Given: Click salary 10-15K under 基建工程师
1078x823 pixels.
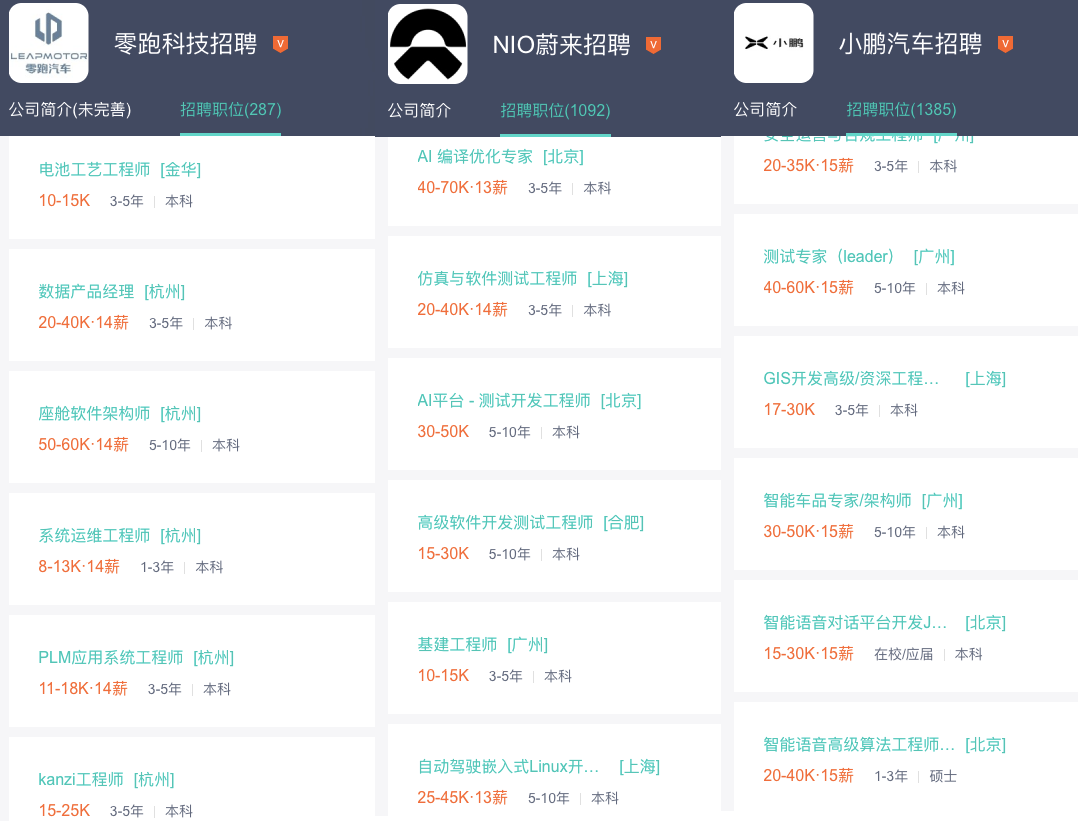Looking at the screenshot, I should coord(443,676).
